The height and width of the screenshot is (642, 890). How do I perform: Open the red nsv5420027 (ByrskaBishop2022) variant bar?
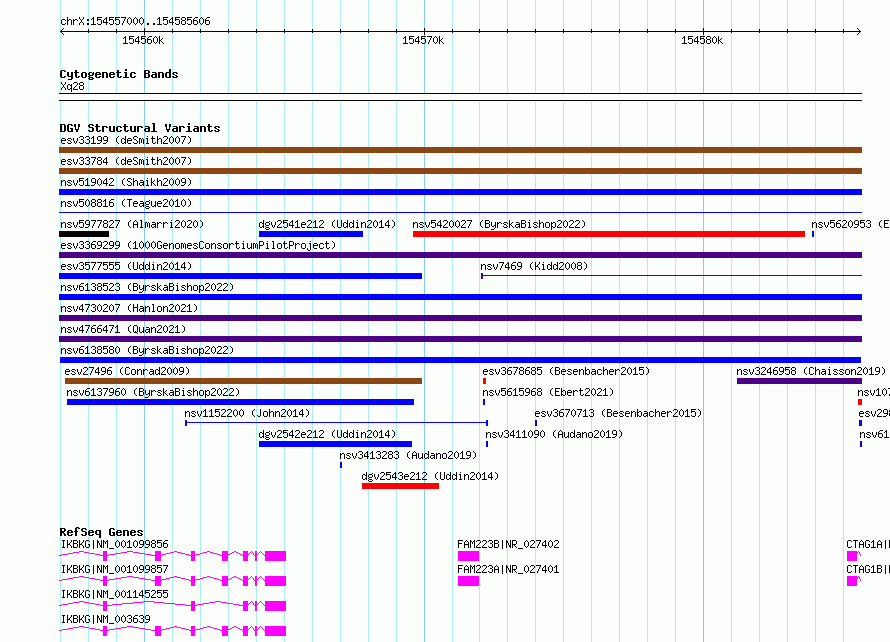[608, 234]
